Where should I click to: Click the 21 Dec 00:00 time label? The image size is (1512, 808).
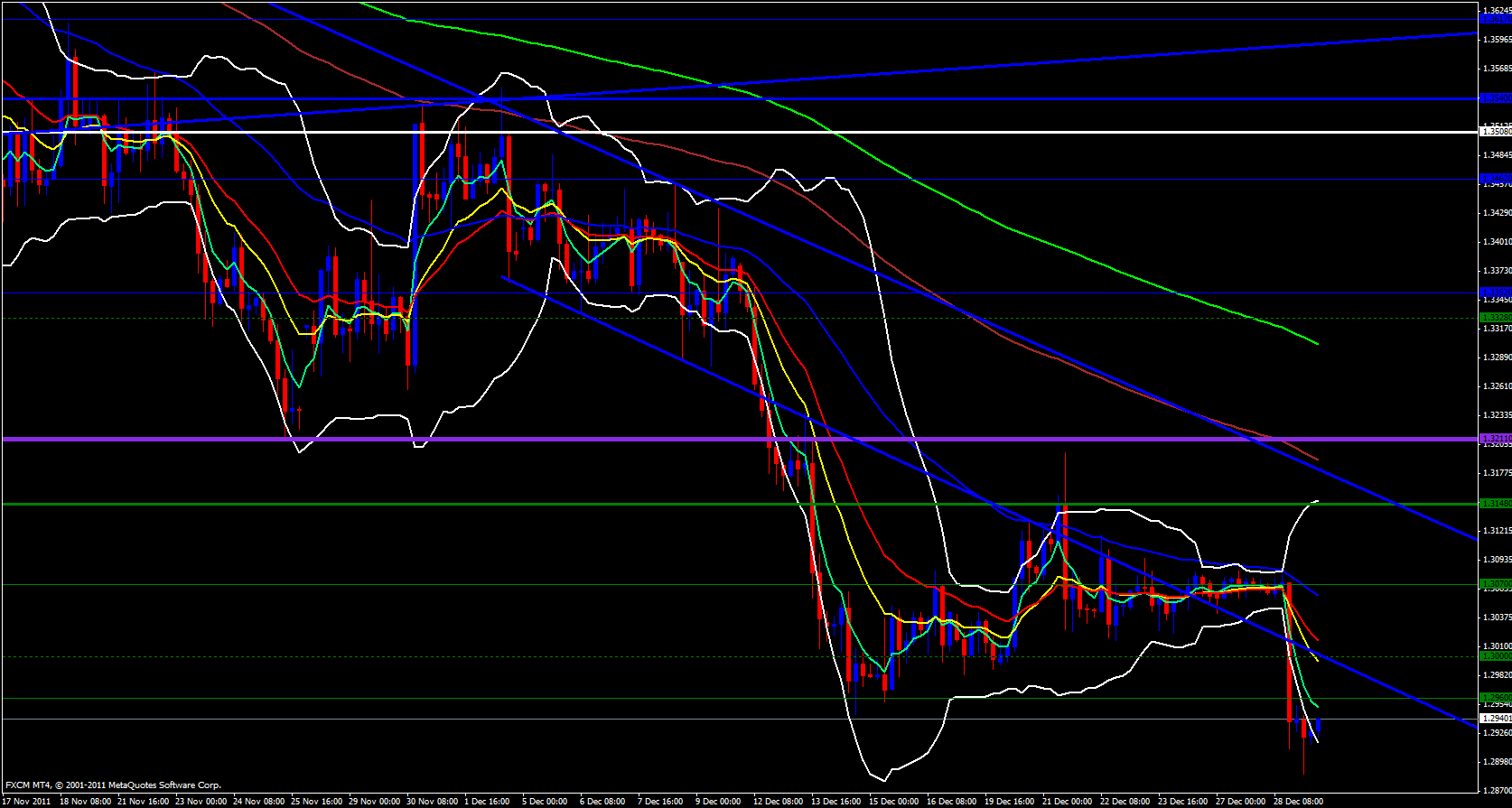1067,802
